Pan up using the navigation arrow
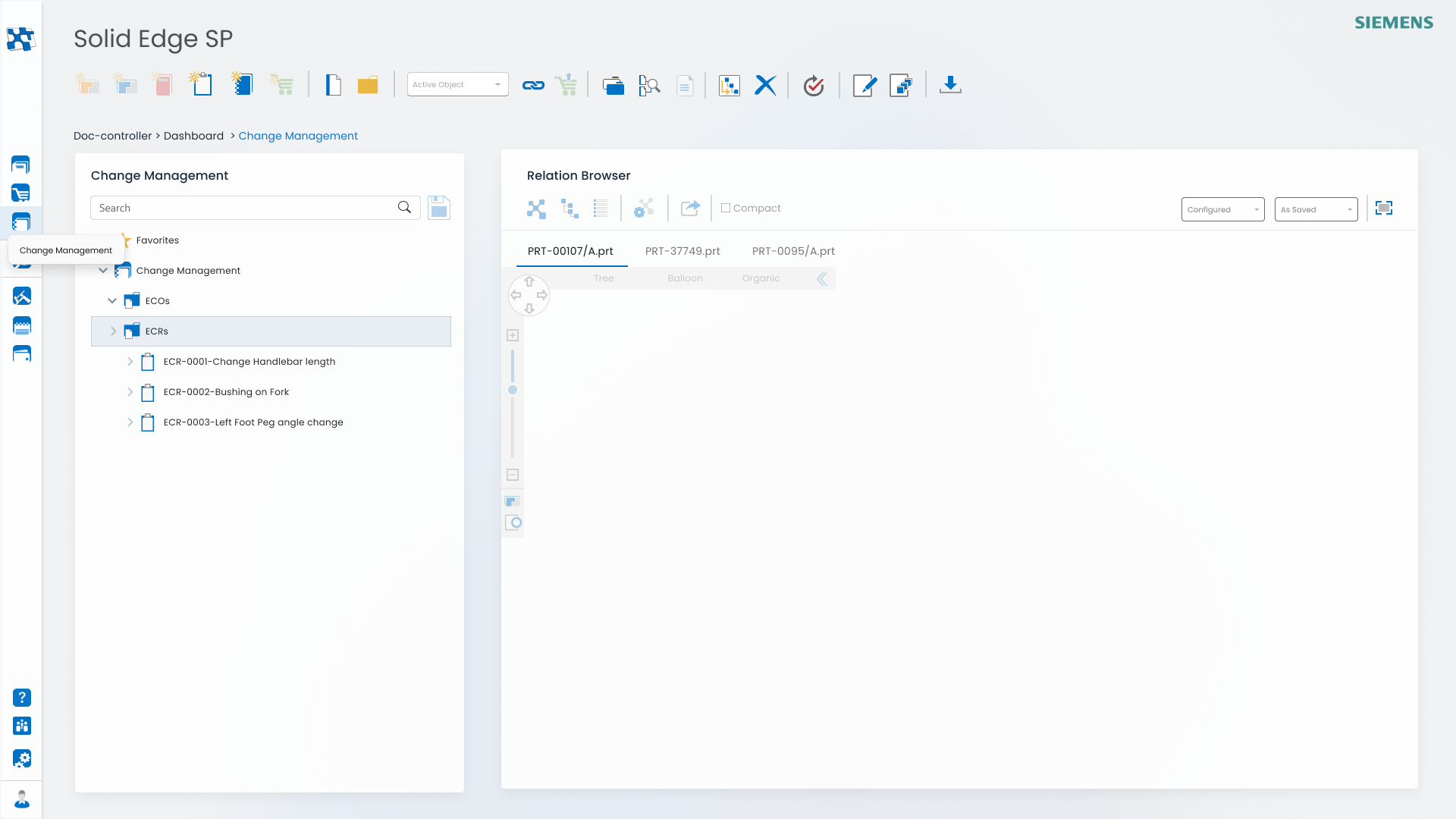The height and width of the screenshot is (819, 1456). tap(529, 281)
